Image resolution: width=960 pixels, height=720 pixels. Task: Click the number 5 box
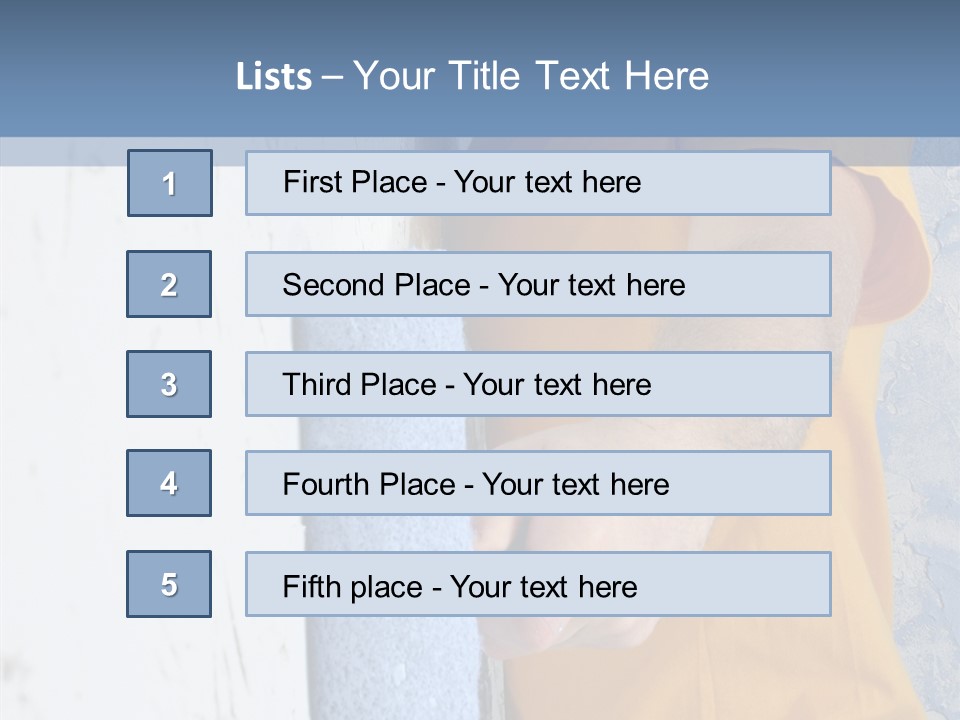point(169,584)
